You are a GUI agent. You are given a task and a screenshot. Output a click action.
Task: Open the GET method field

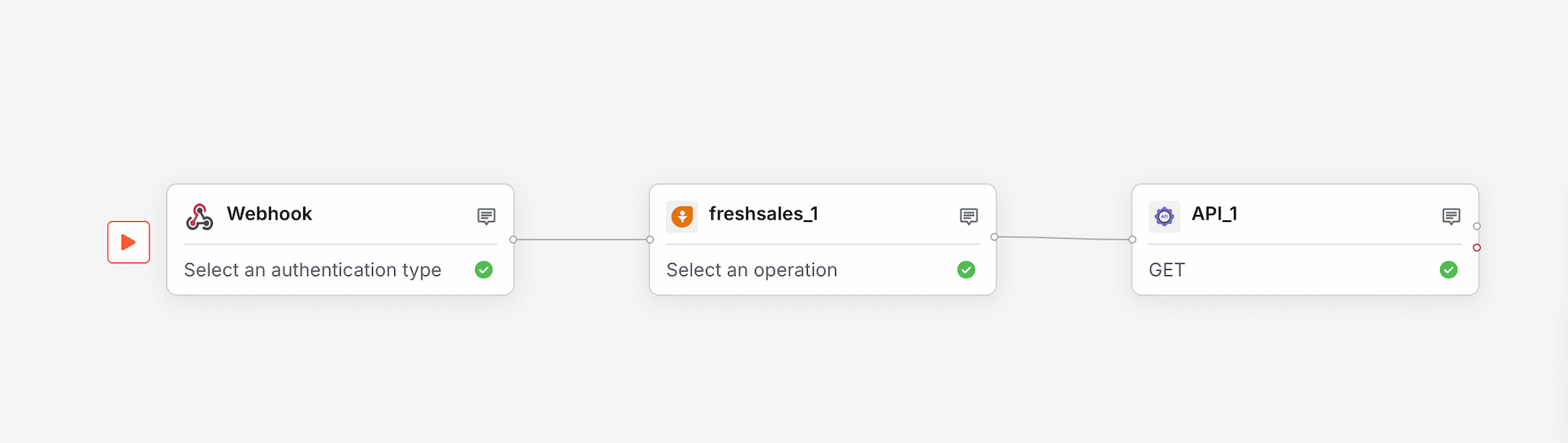tap(1167, 270)
